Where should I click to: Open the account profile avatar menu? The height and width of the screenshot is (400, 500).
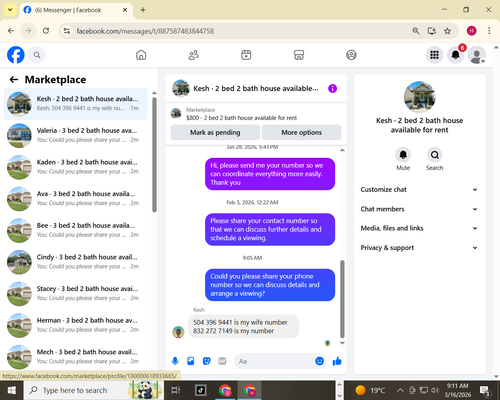(x=477, y=55)
